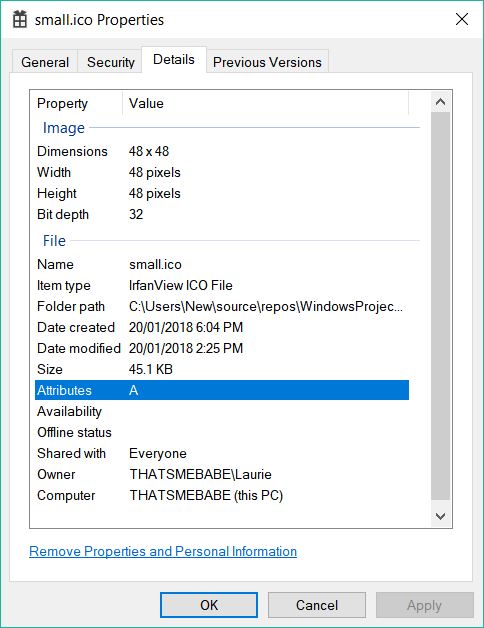
Task: Close the Properties dialog with the X
Action: [x=462, y=19]
